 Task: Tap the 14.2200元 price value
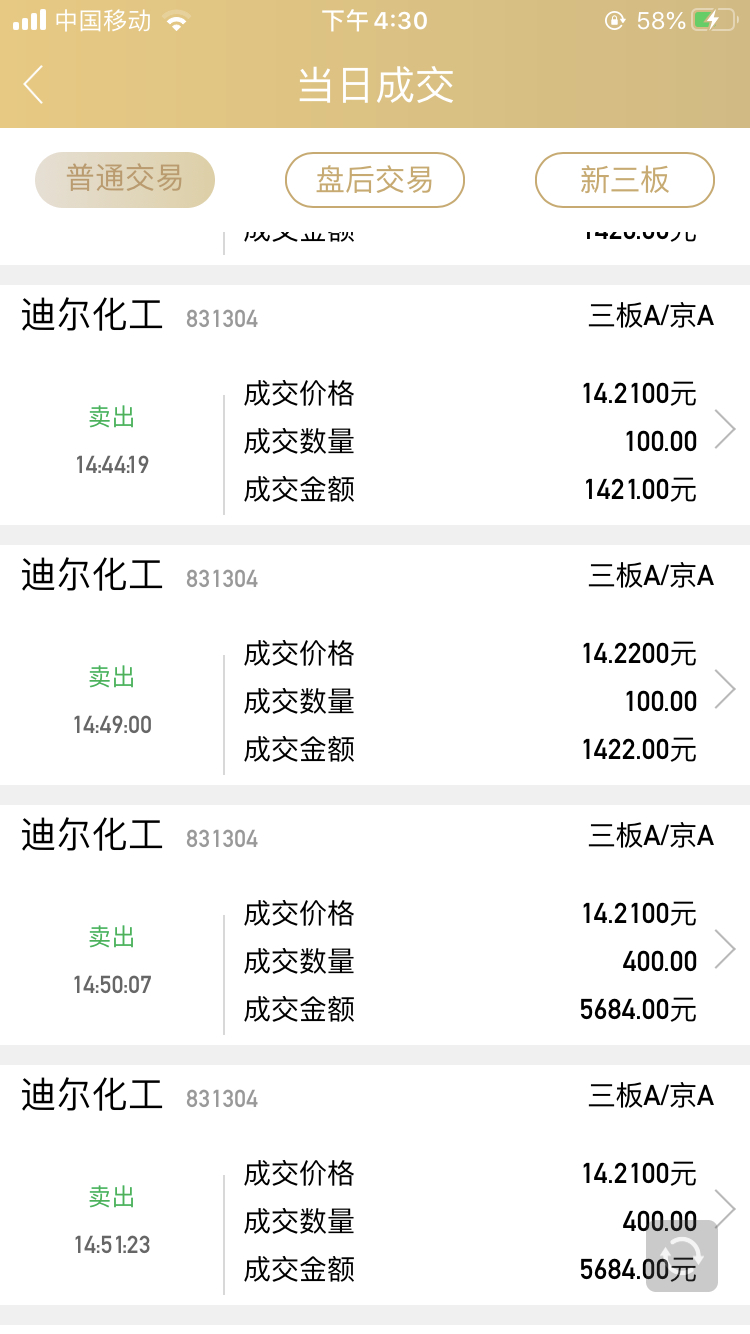click(x=639, y=654)
